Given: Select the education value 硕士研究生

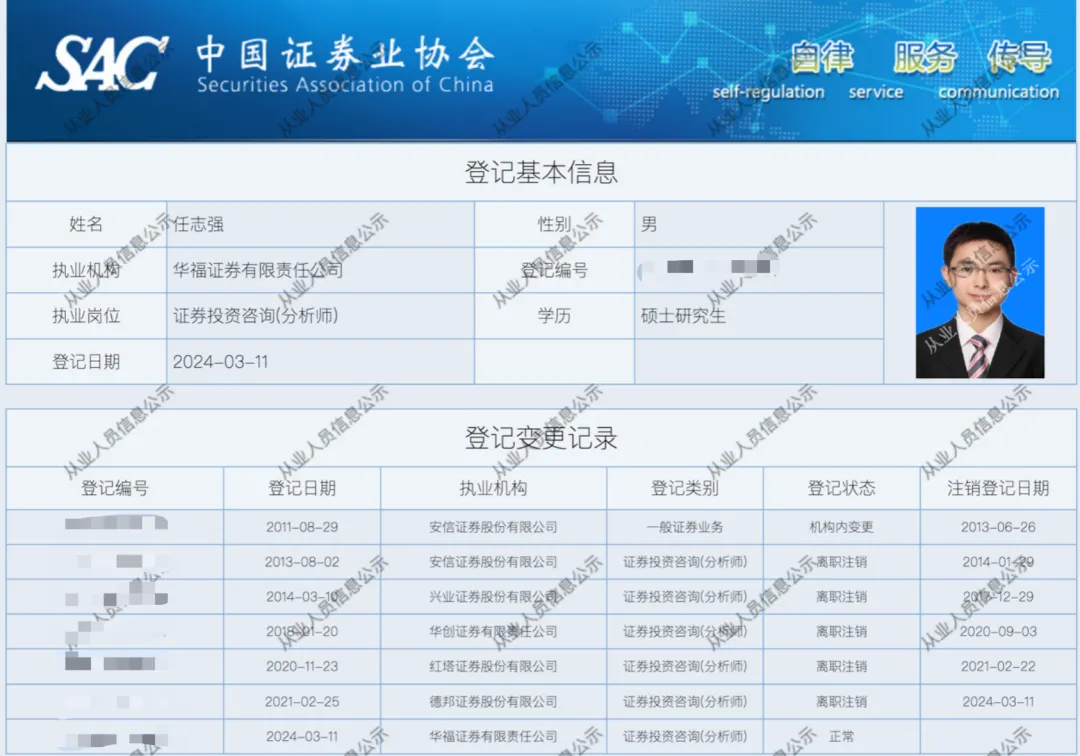Looking at the screenshot, I should (x=683, y=315).
